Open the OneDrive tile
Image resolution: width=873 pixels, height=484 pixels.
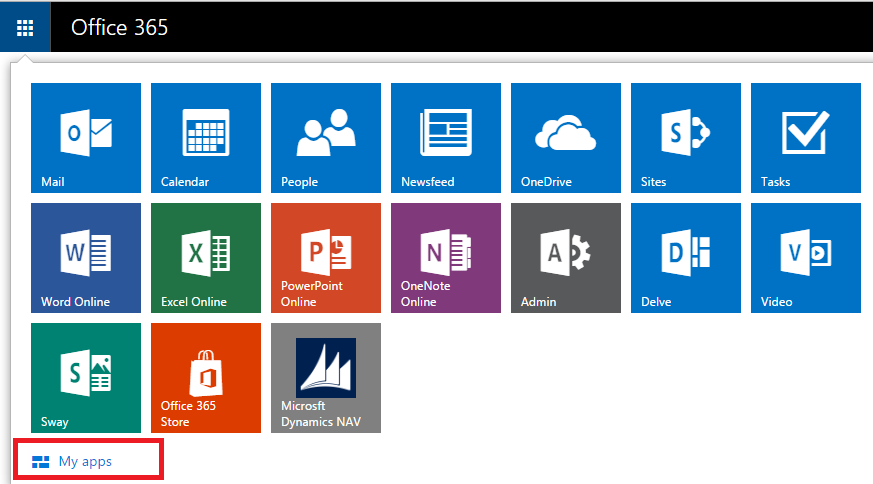[x=566, y=138]
